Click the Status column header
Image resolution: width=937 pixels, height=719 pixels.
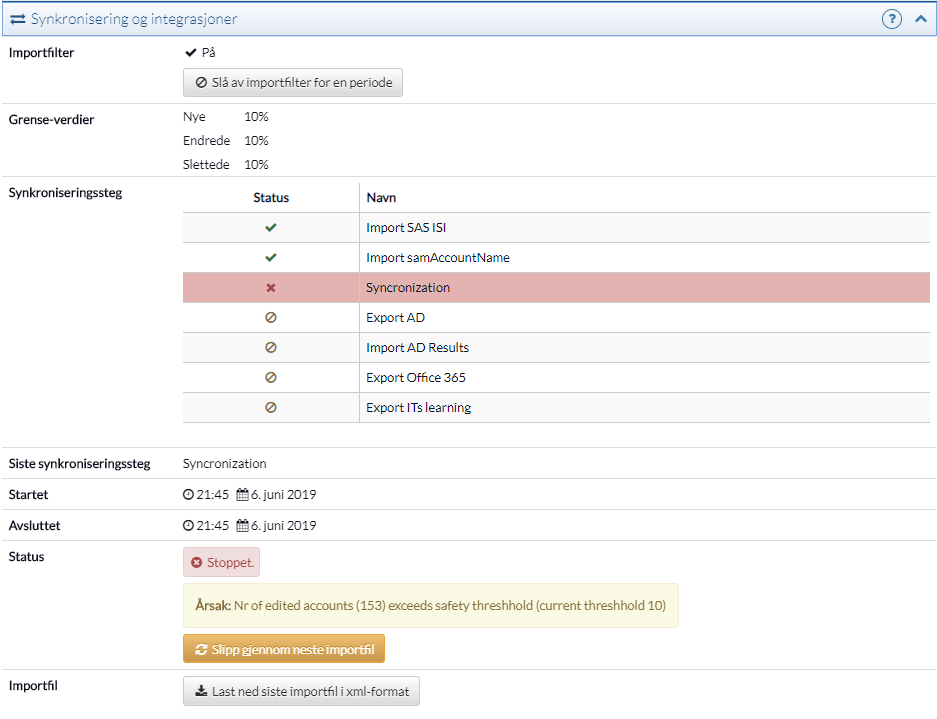(x=271, y=198)
